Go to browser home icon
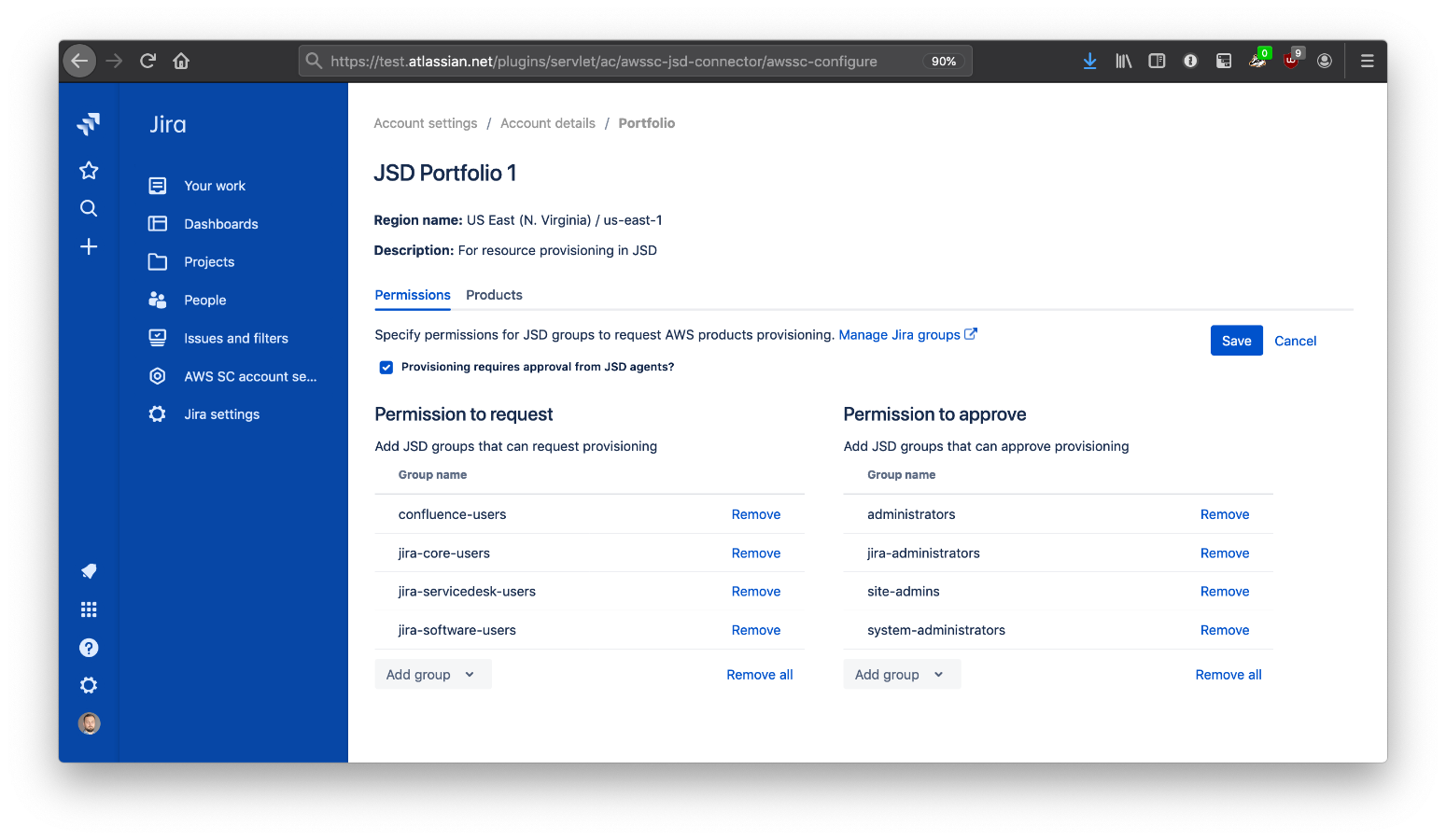 click(181, 61)
